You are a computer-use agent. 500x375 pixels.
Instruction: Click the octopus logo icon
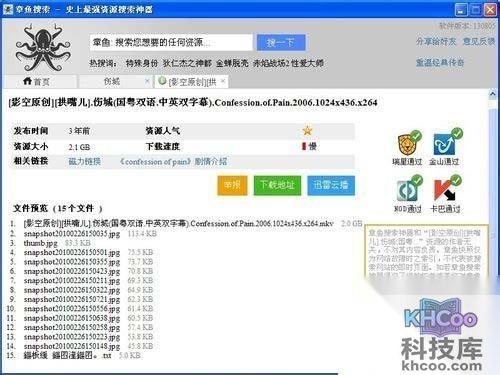pos(43,48)
